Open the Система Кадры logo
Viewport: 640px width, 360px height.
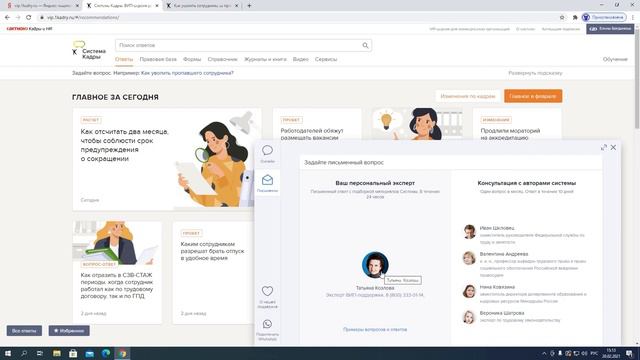tap(89, 51)
